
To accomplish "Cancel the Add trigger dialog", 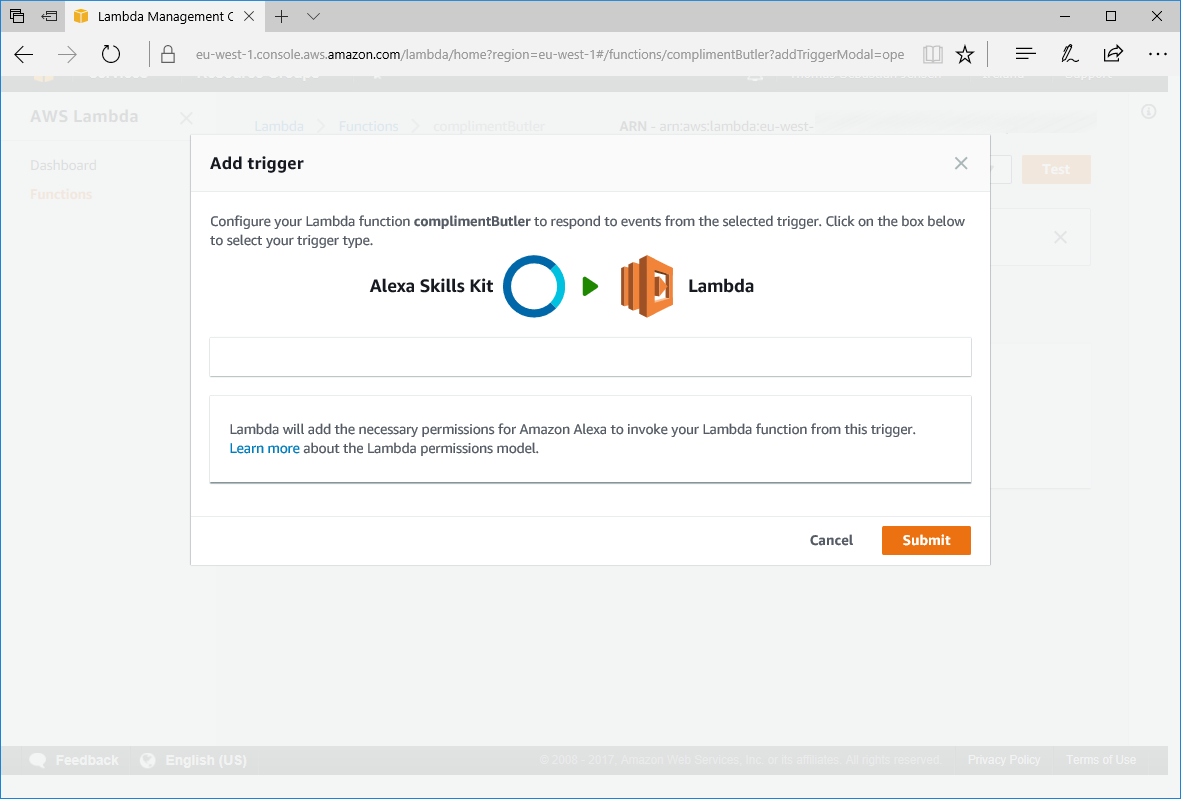I will (x=831, y=540).
